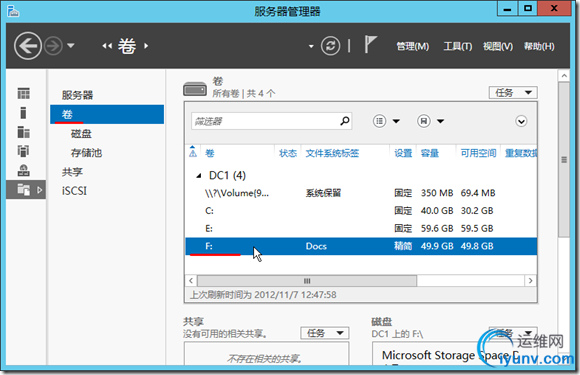Open the 工具(T) menu

[x=458, y=46]
